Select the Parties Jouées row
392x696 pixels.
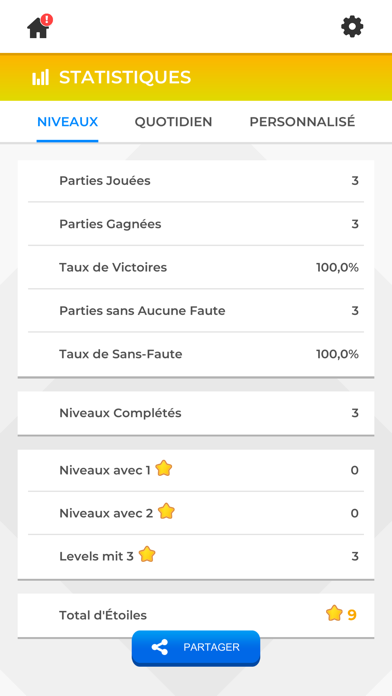[196, 181]
